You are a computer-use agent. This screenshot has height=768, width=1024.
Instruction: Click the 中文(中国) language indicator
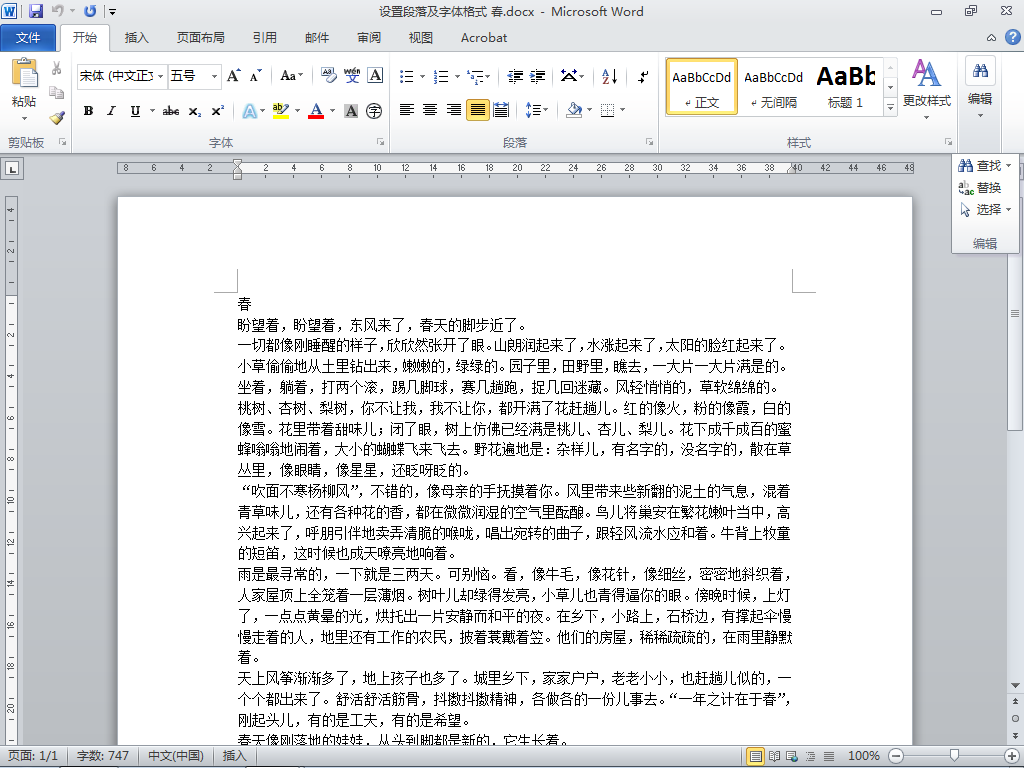click(175, 756)
